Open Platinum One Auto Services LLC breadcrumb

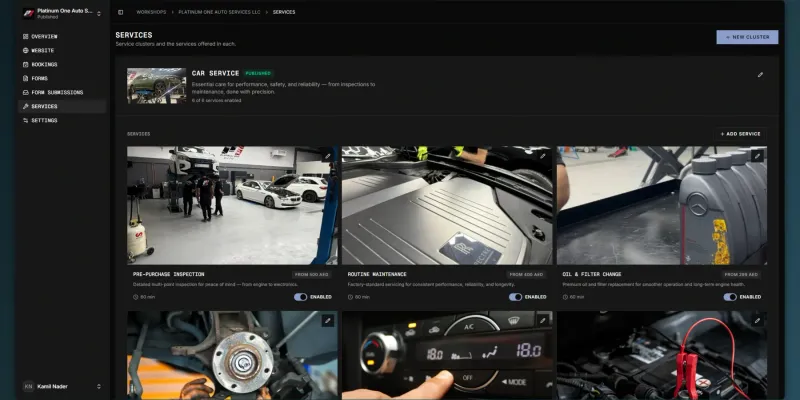[219, 12]
